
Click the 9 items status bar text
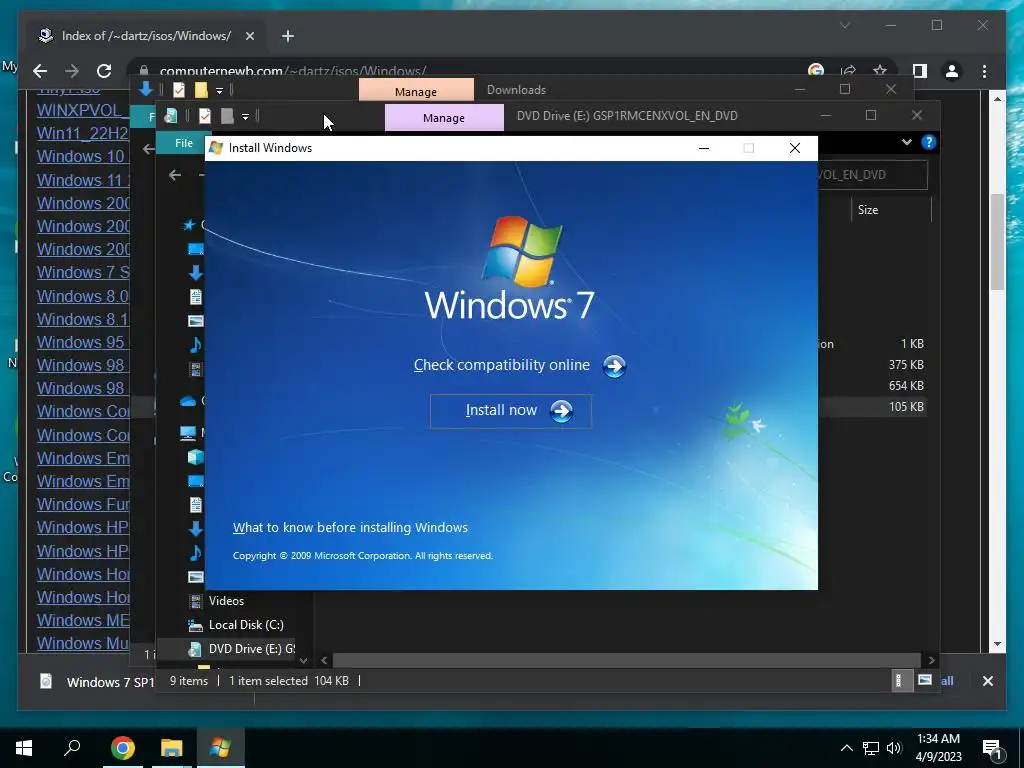pos(189,681)
